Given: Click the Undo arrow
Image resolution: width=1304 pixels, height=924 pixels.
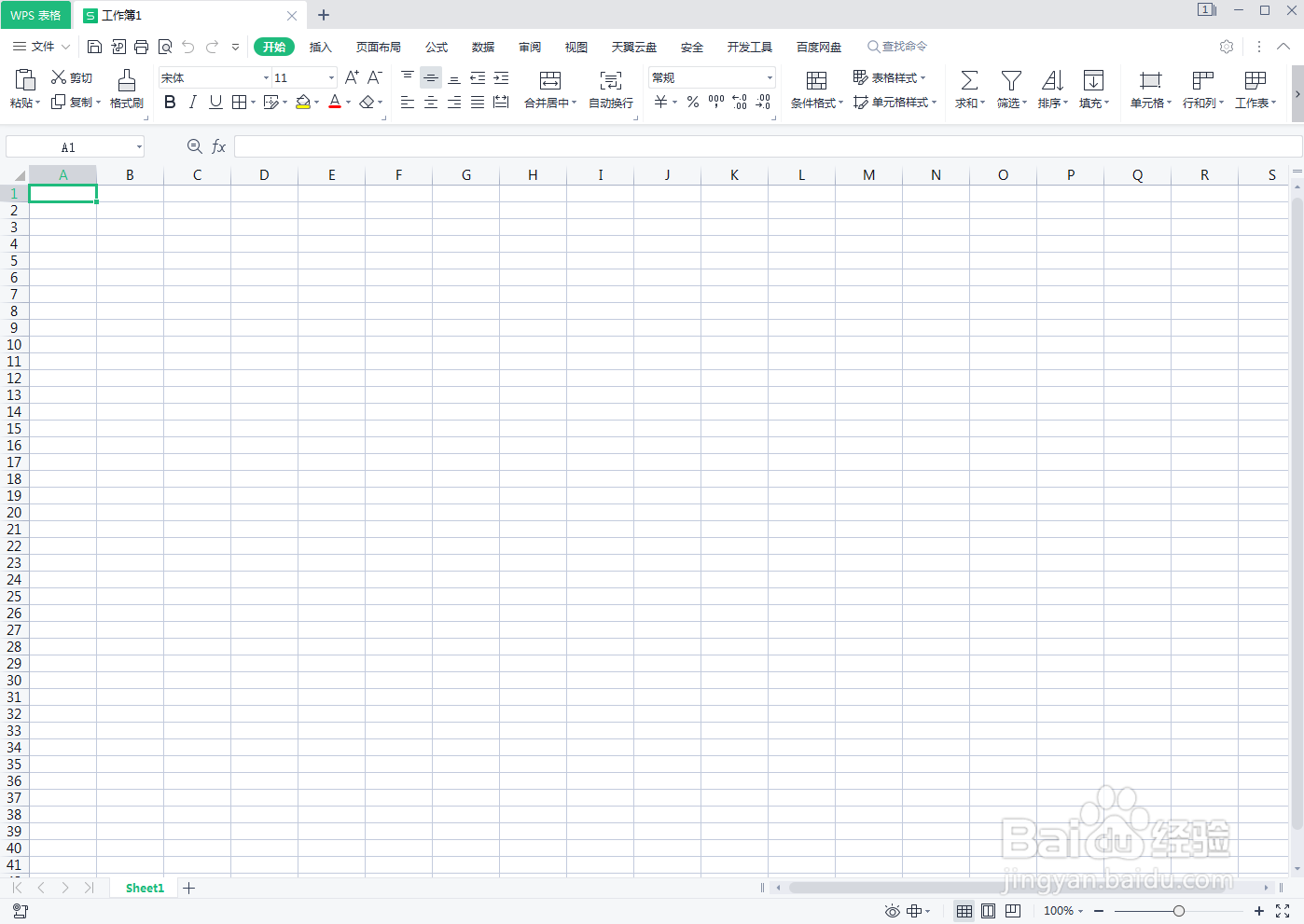Looking at the screenshot, I should [x=188, y=47].
